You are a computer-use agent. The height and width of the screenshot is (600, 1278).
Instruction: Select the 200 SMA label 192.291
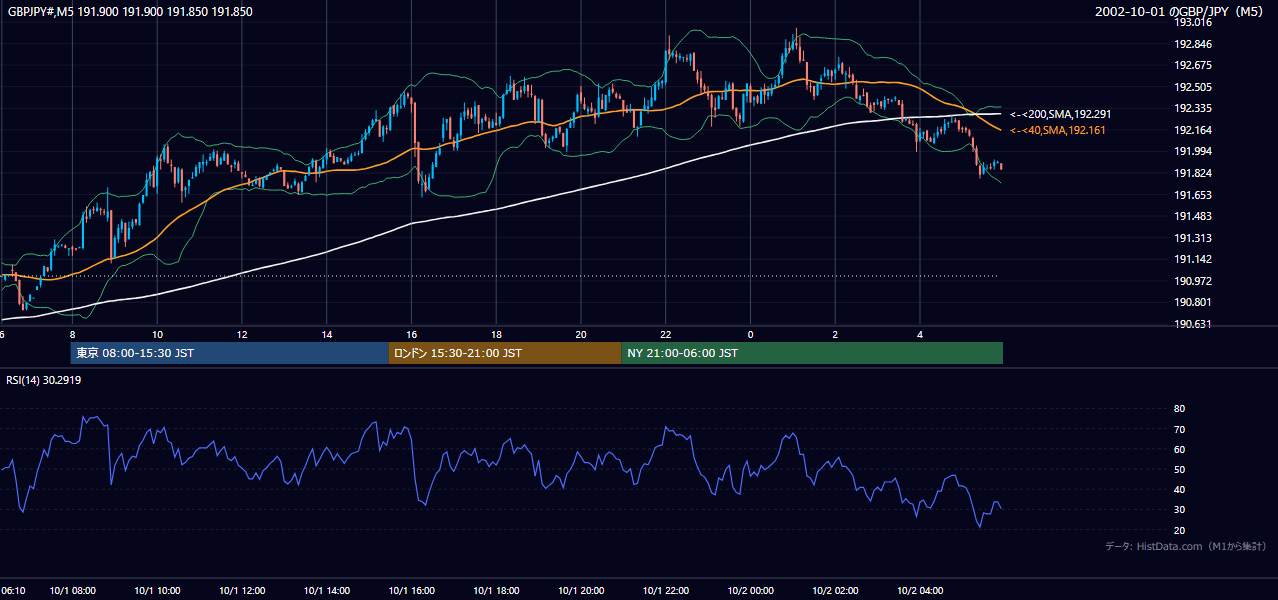click(x=1059, y=115)
